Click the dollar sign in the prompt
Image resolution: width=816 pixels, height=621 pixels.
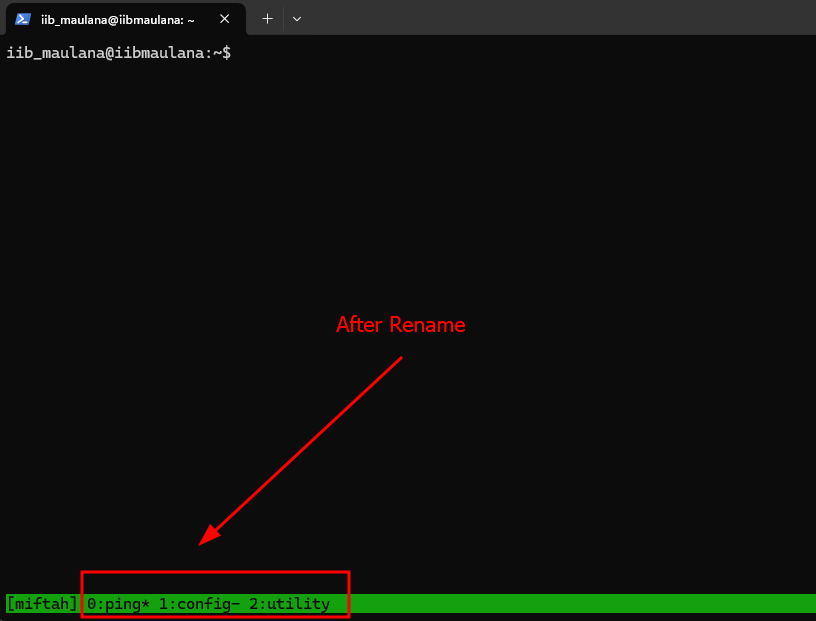(x=225, y=53)
